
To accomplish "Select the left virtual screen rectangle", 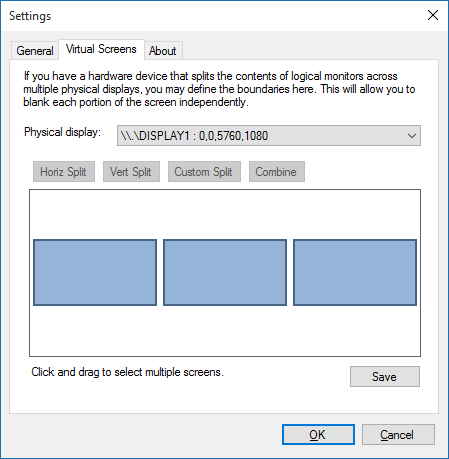I will point(95,272).
